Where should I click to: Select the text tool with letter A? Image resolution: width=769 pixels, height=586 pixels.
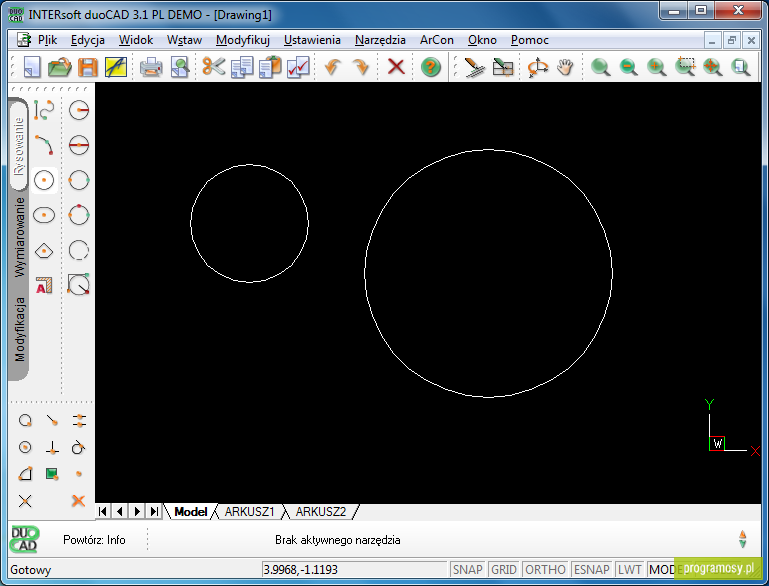point(44,285)
